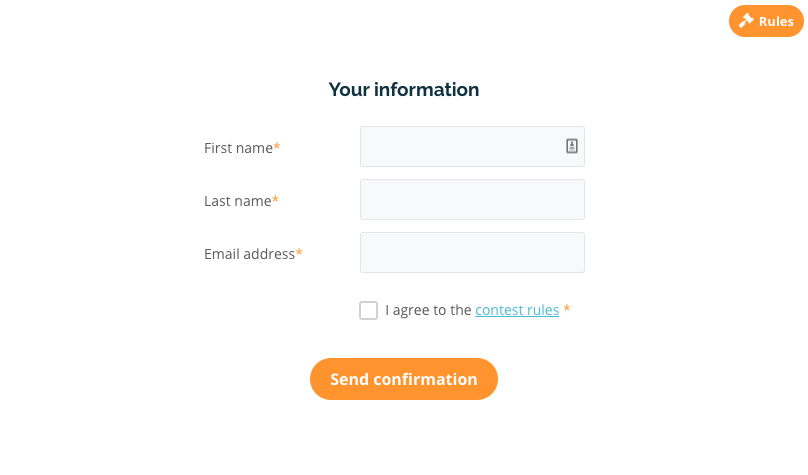Submit with the Send confirmation button
Viewport: 808px width, 475px height.
(403, 379)
